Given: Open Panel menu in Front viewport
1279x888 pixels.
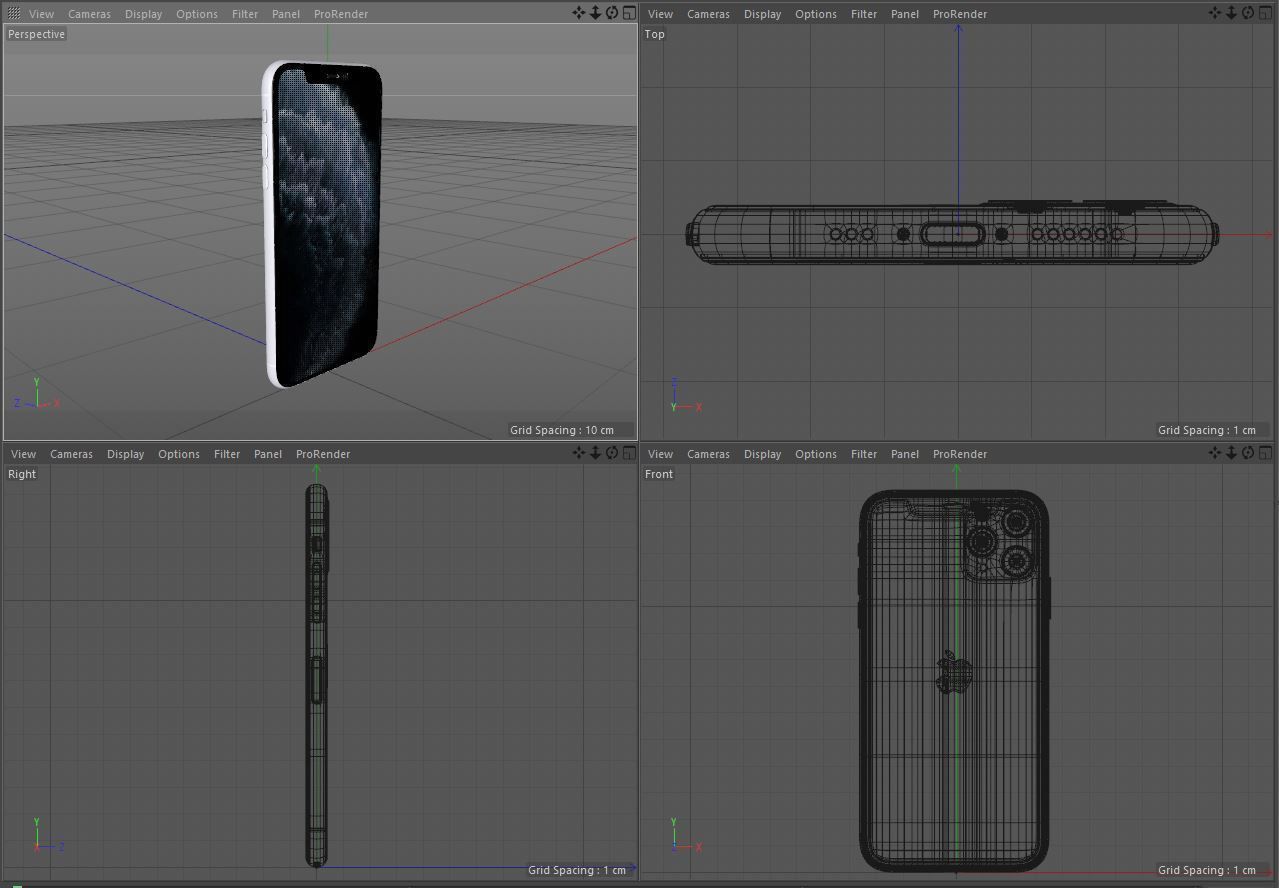Looking at the screenshot, I should click(x=905, y=454).
